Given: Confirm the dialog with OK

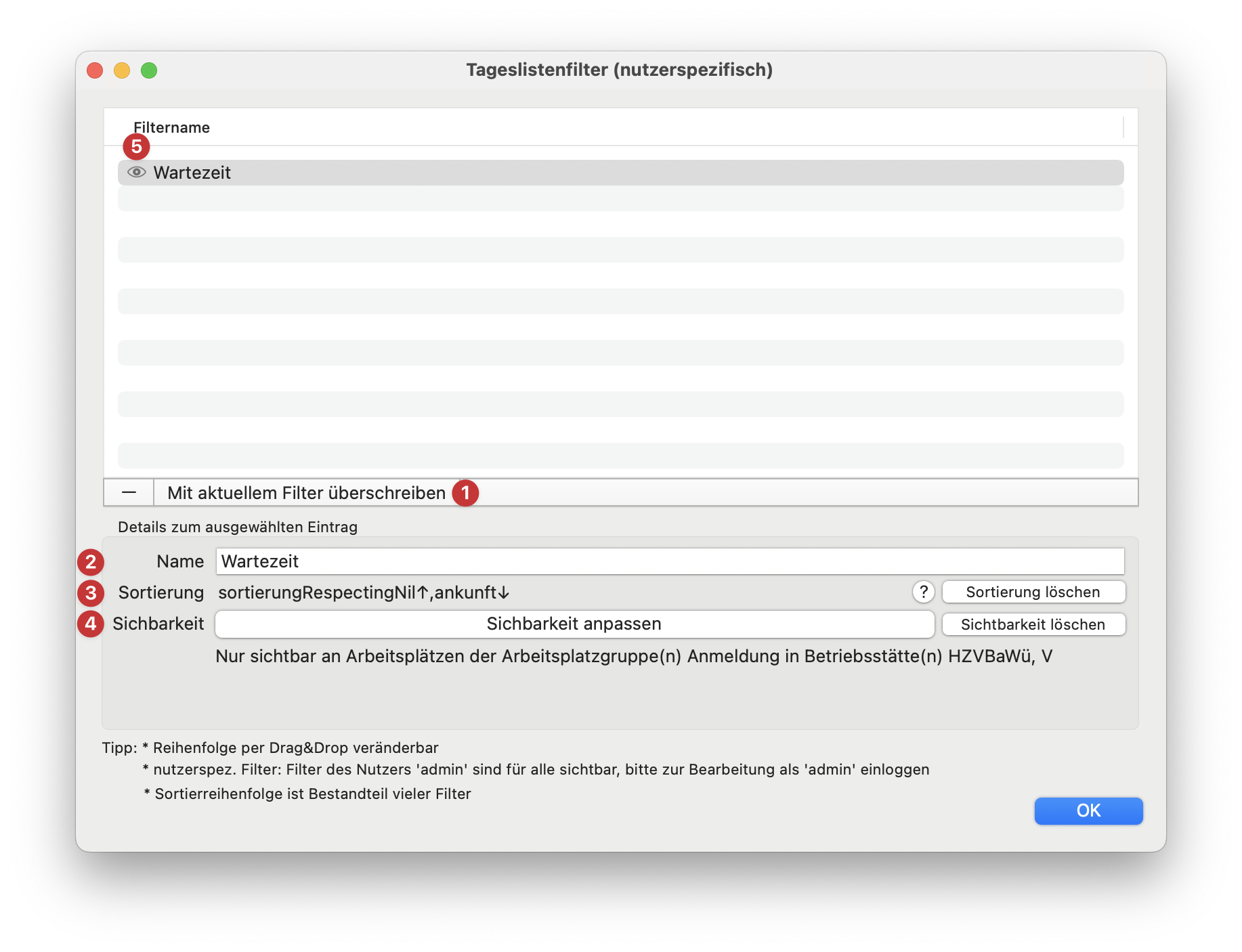Looking at the screenshot, I should [1088, 810].
